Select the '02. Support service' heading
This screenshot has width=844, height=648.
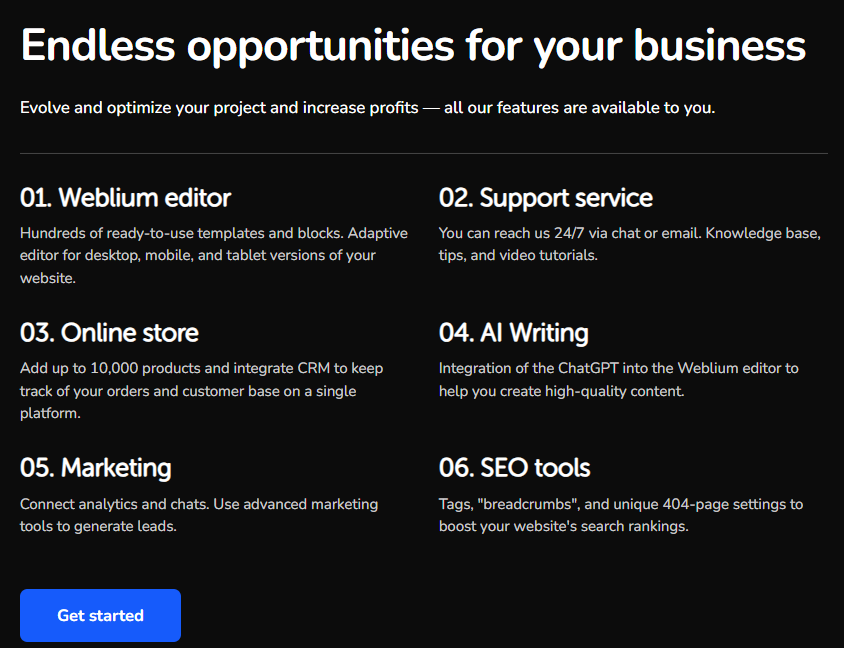point(546,198)
